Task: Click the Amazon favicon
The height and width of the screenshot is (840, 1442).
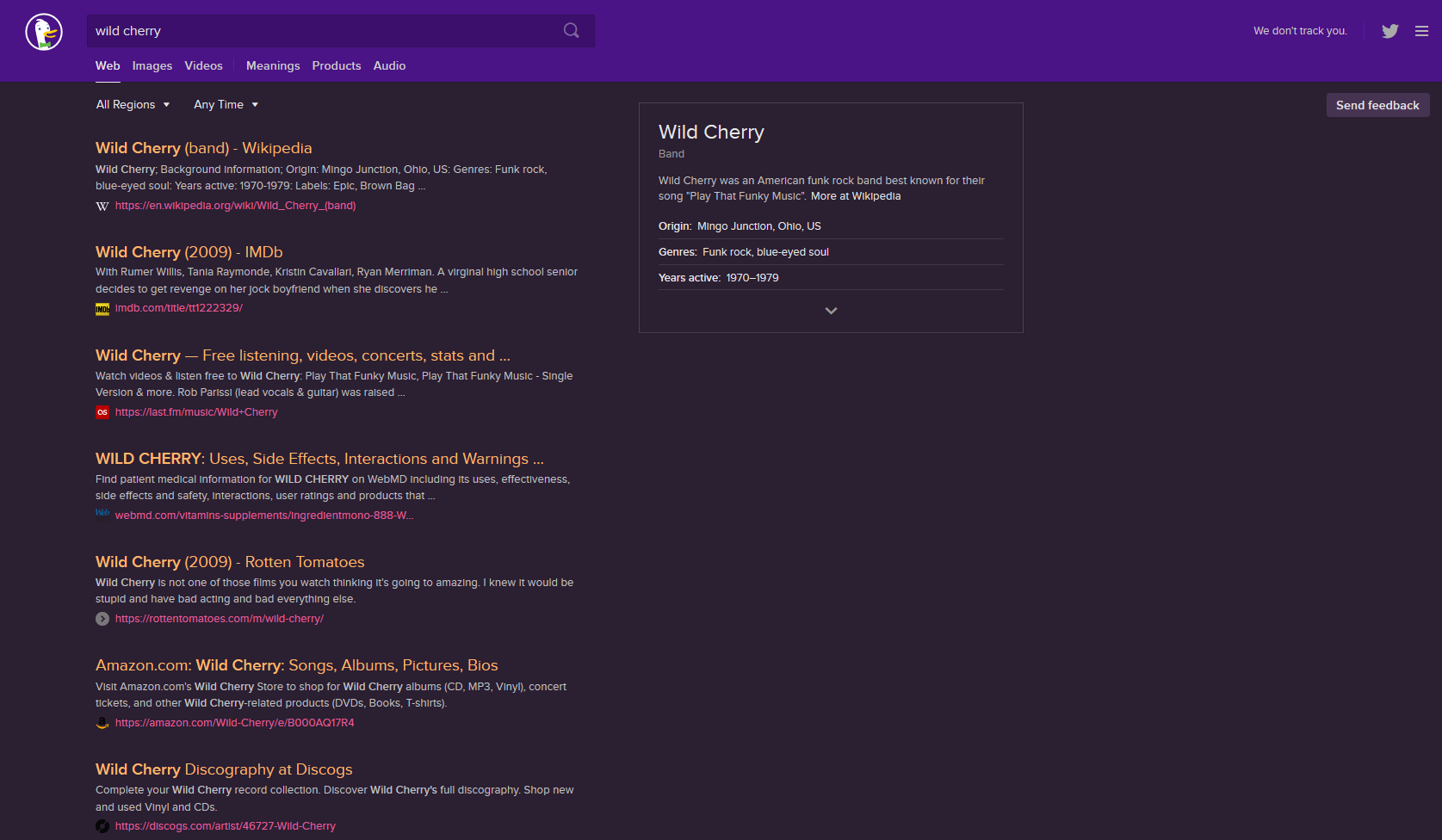Action: click(x=102, y=723)
